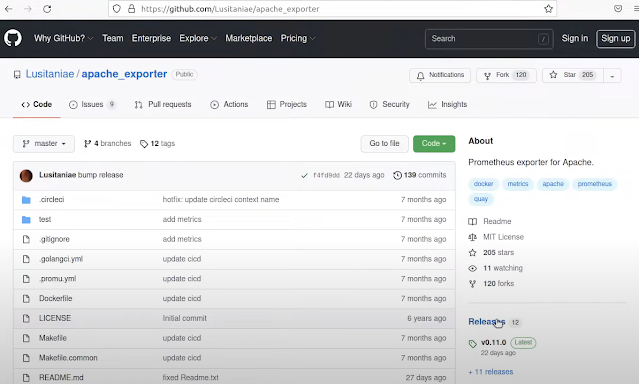Image resolution: width=639 pixels, height=384 pixels.
Task: Click the folder icon for test
Action: (x=26, y=220)
